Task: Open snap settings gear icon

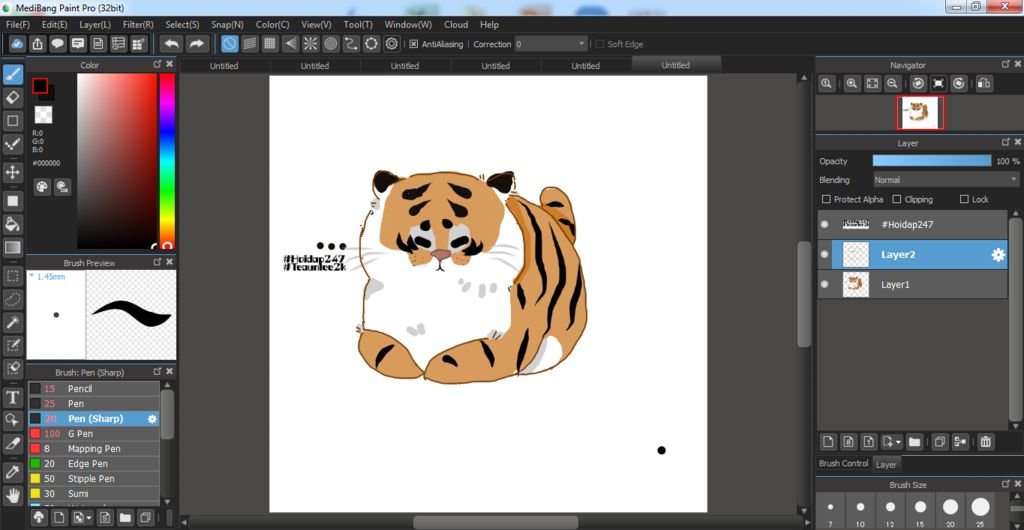Action: (391, 44)
